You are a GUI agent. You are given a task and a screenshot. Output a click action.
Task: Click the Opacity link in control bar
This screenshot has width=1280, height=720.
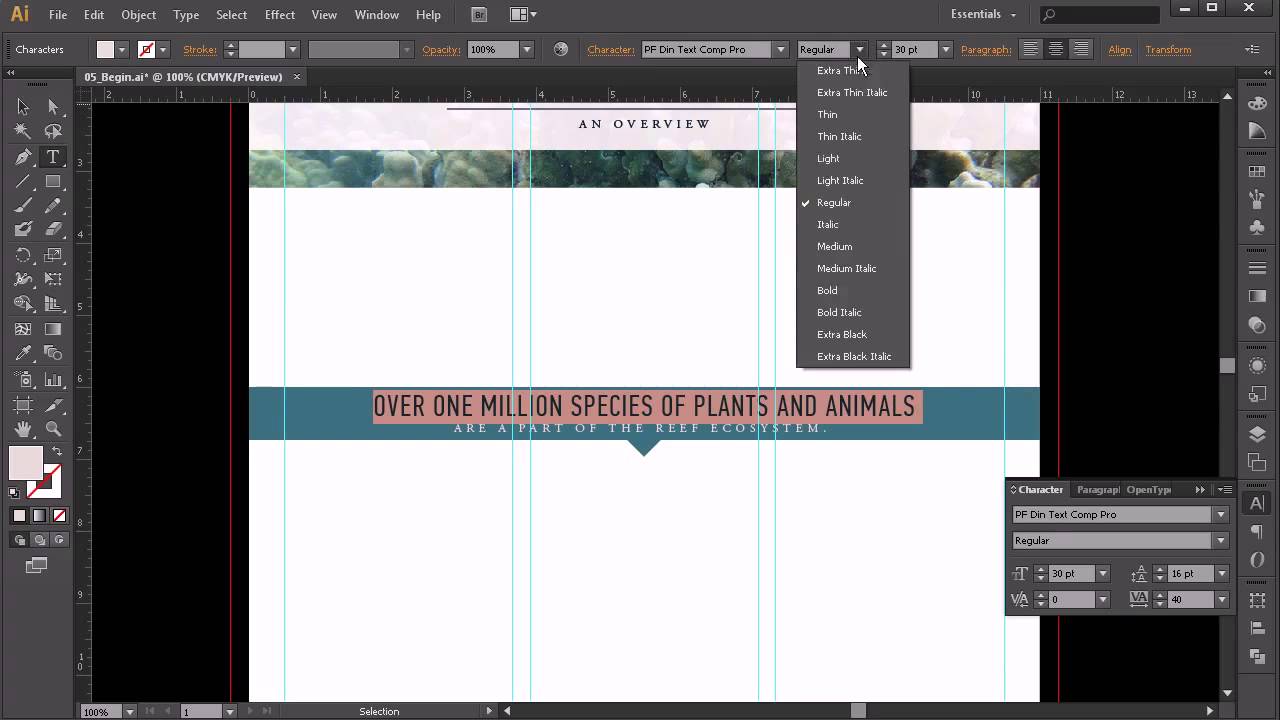(x=441, y=49)
